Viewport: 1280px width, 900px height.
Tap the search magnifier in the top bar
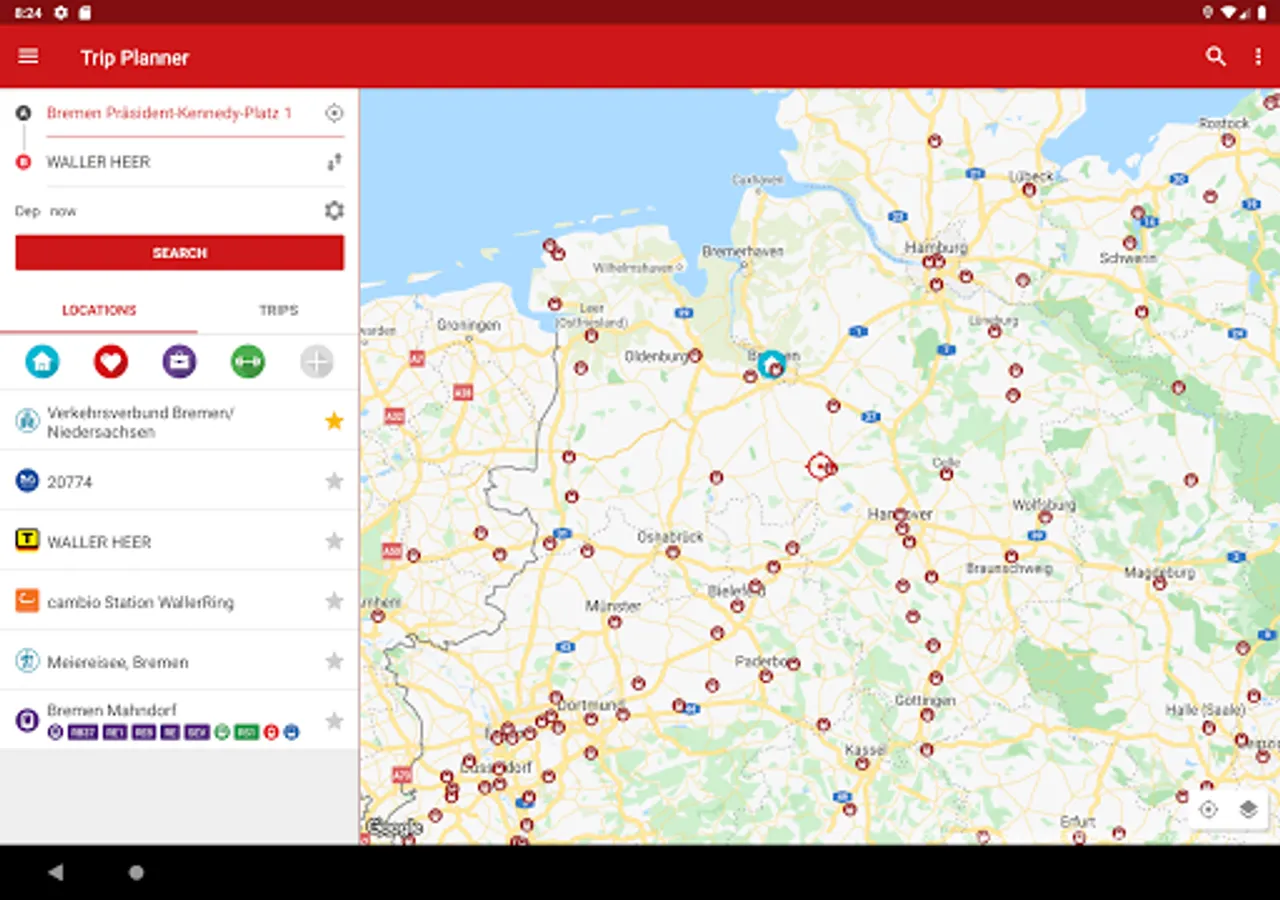(1216, 57)
